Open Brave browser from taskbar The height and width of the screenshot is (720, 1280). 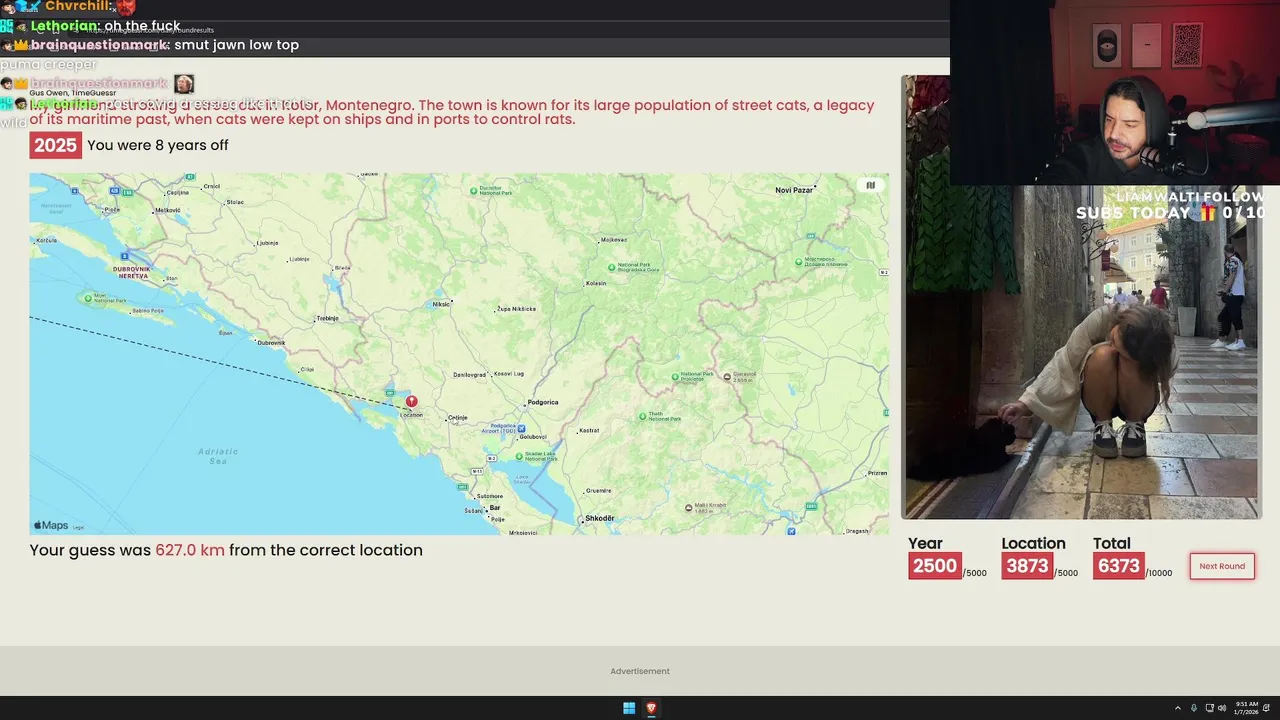coord(651,708)
